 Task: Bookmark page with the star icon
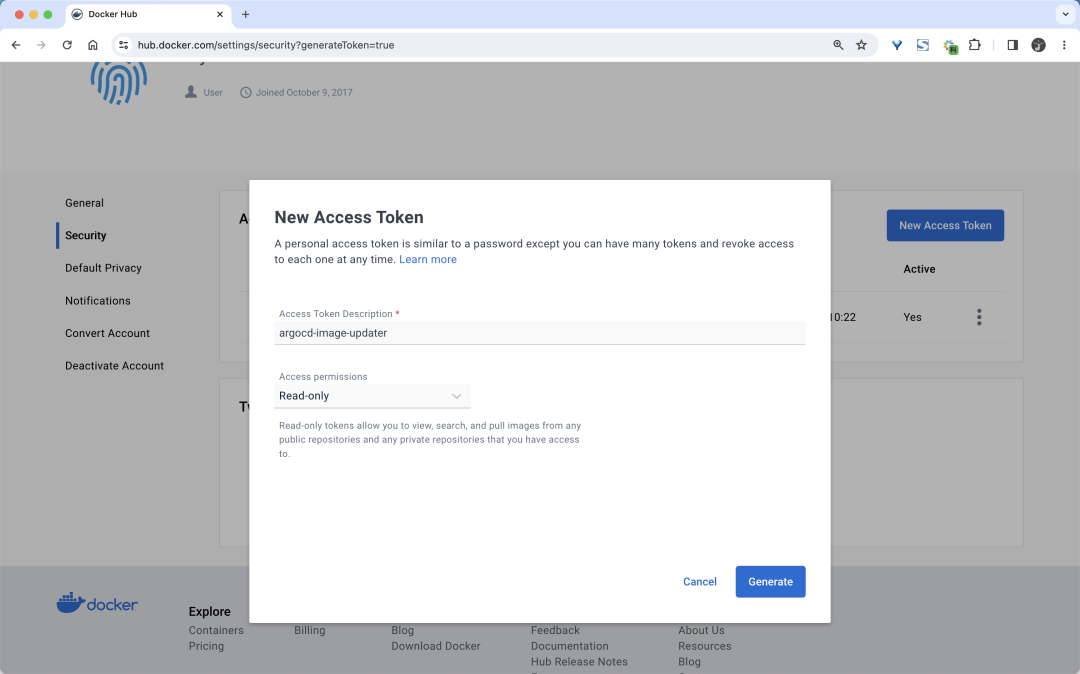pos(861,45)
